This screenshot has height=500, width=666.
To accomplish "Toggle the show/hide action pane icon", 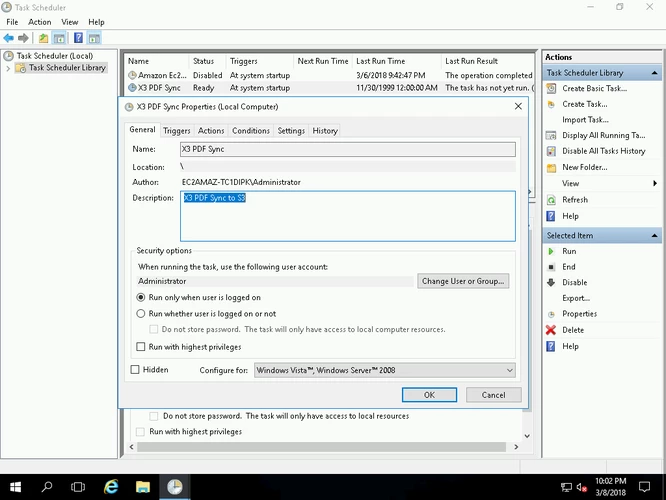I will (x=94, y=38).
